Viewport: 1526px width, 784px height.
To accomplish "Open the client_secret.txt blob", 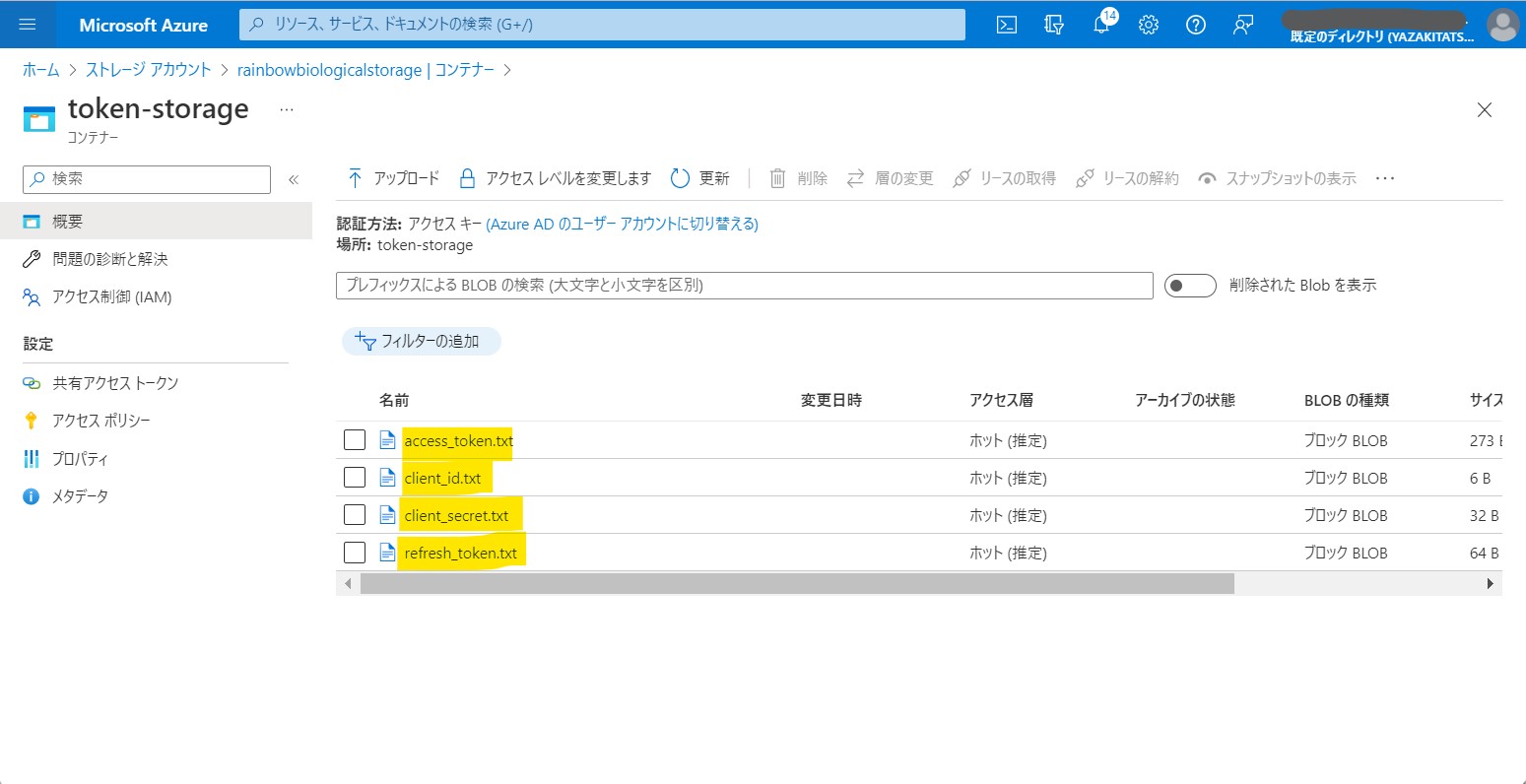I will [x=456, y=515].
